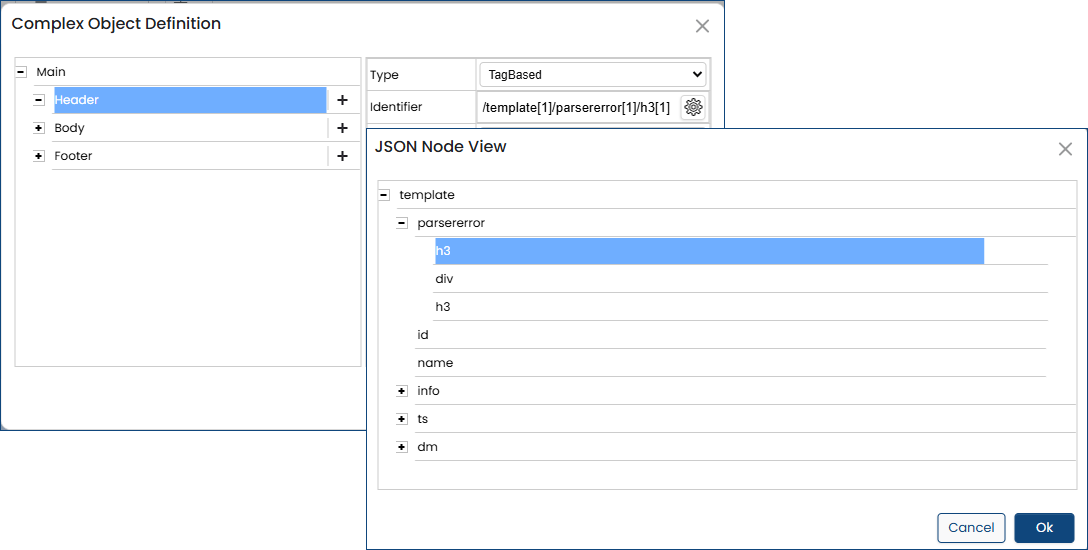
Task: Expand the Body tree node
Action: 39,128
